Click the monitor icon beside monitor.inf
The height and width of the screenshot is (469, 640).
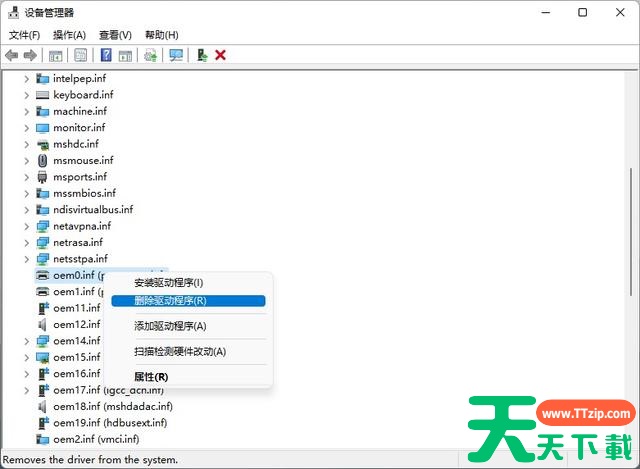pos(42,128)
